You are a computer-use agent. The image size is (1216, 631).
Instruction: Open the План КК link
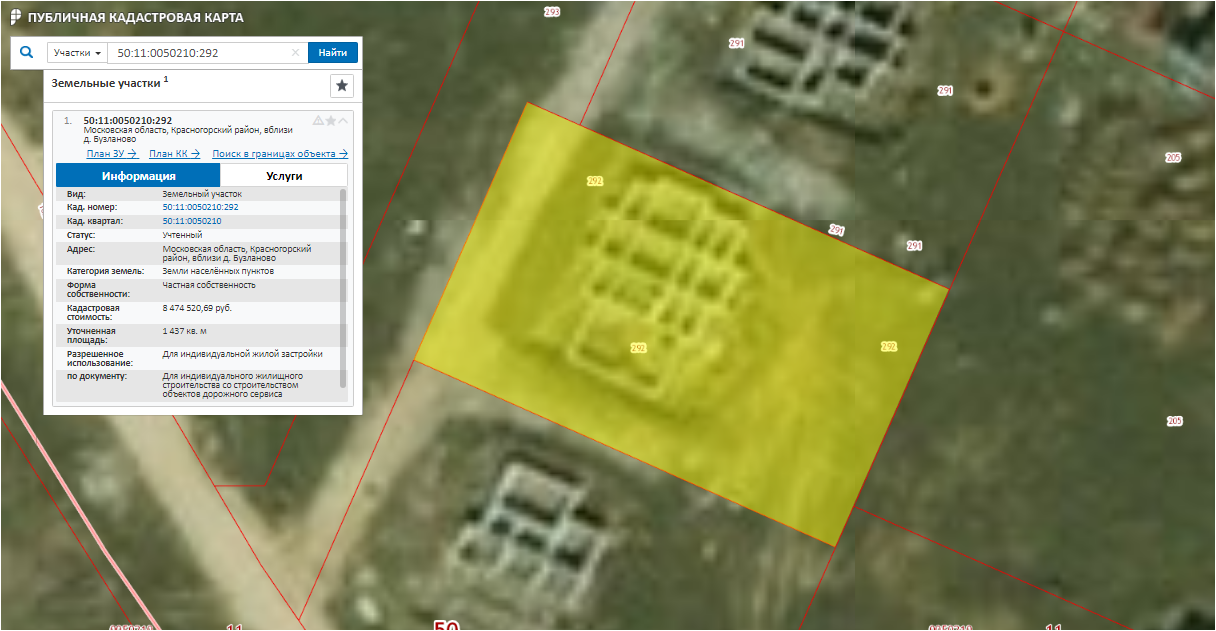coord(174,154)
